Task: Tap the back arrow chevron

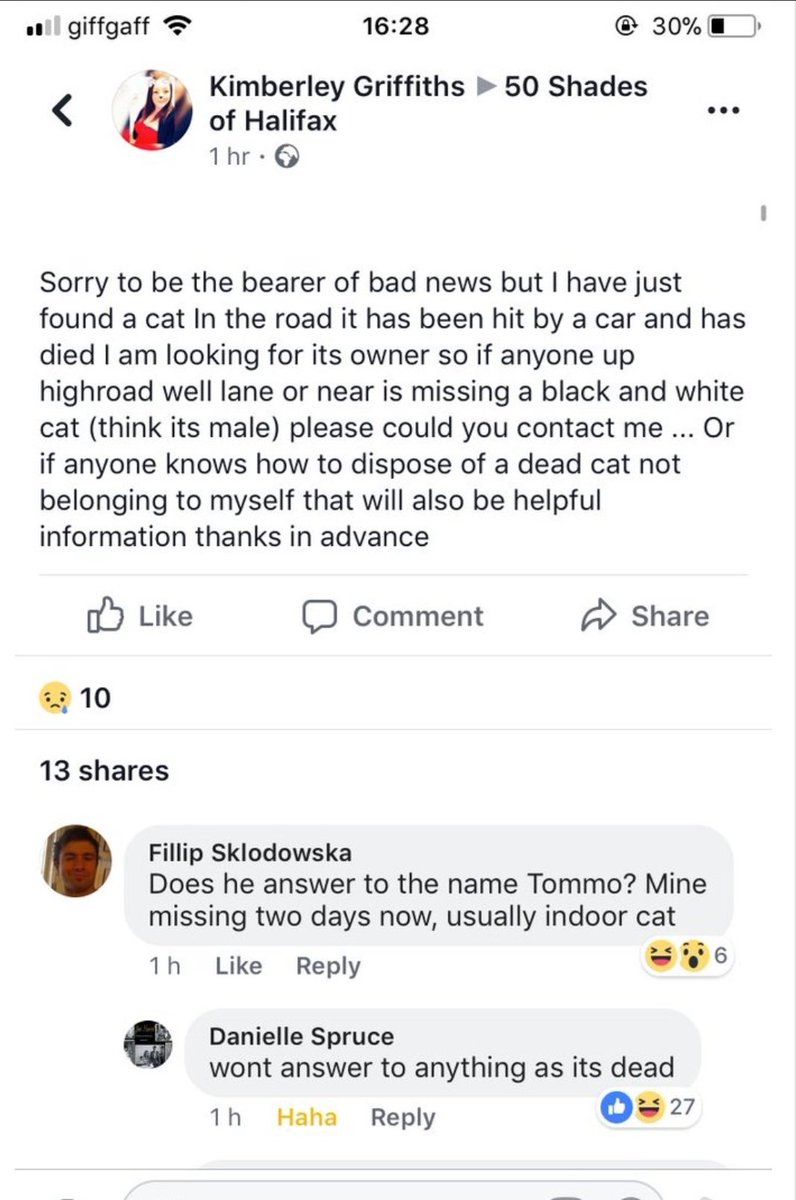Action: [63, 109]
